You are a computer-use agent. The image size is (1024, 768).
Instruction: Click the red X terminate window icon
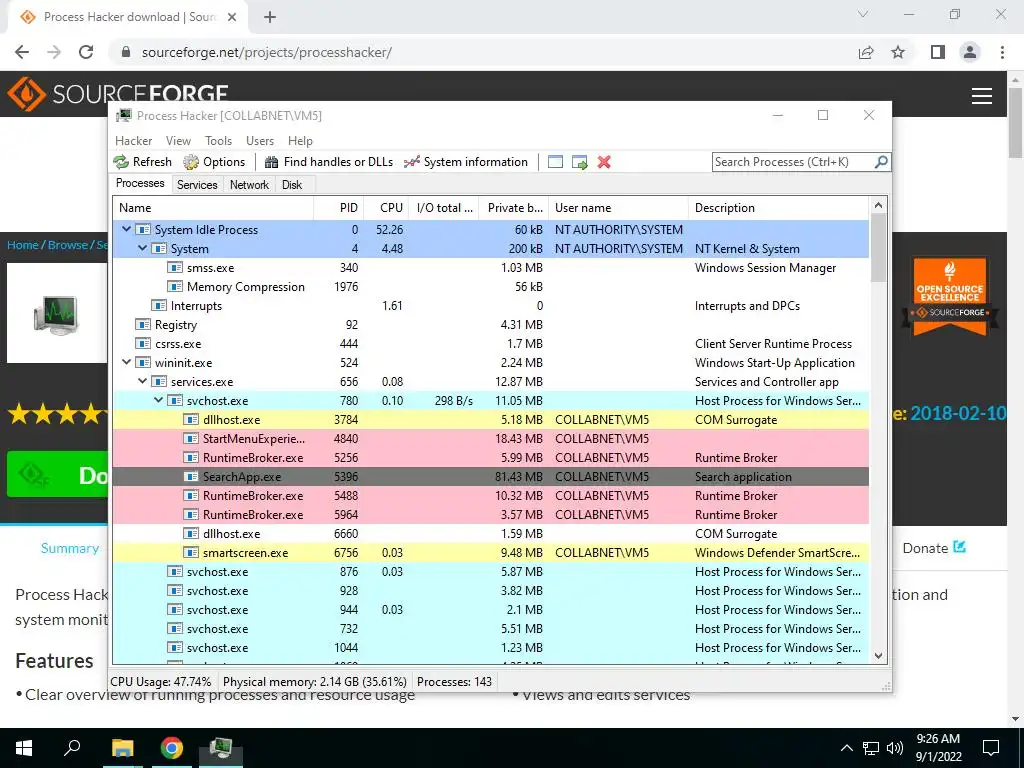point(604,162)
